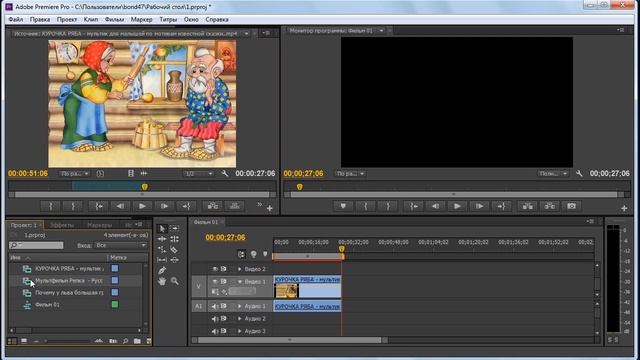The image size is (640, 360).
Task: Open program monitor playback resolution dropdown
Action: click(553, 173)
